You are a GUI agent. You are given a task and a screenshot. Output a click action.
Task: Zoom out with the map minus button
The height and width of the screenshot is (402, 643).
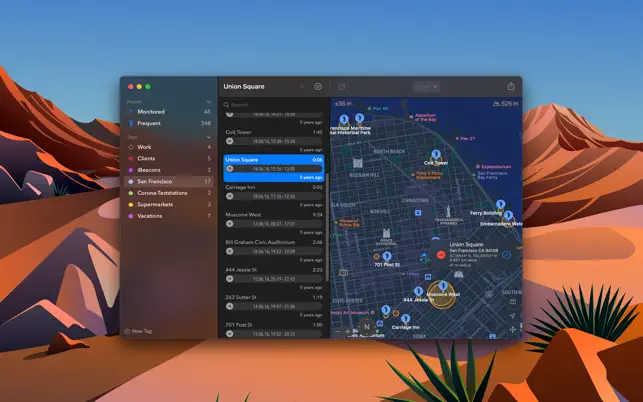337,331
